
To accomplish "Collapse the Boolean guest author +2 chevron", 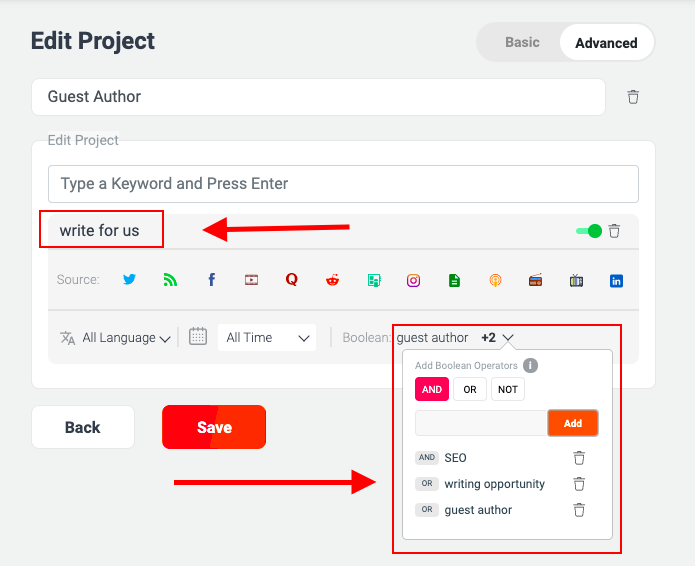I will [x=508, y=338].
